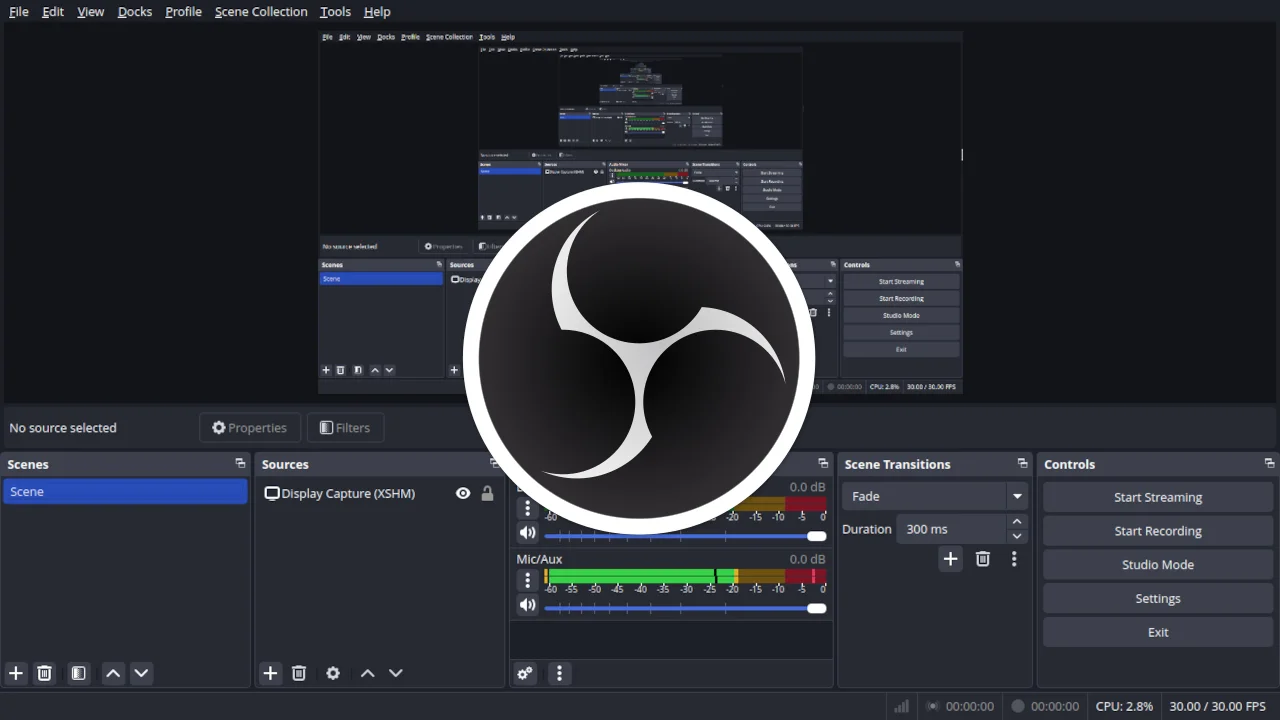Add a new source with plus icon

pos(270,673)
